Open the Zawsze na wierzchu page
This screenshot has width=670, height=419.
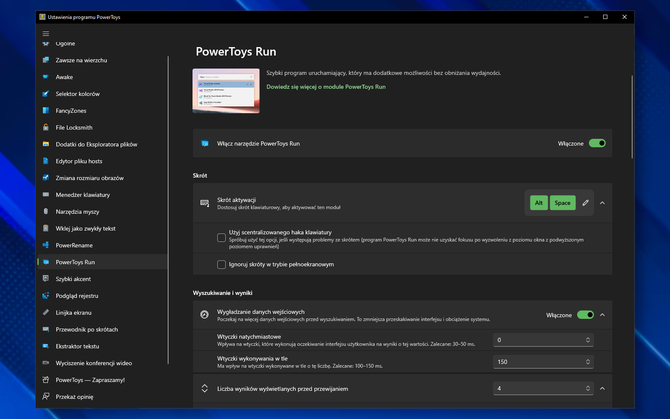pos(102,60)
